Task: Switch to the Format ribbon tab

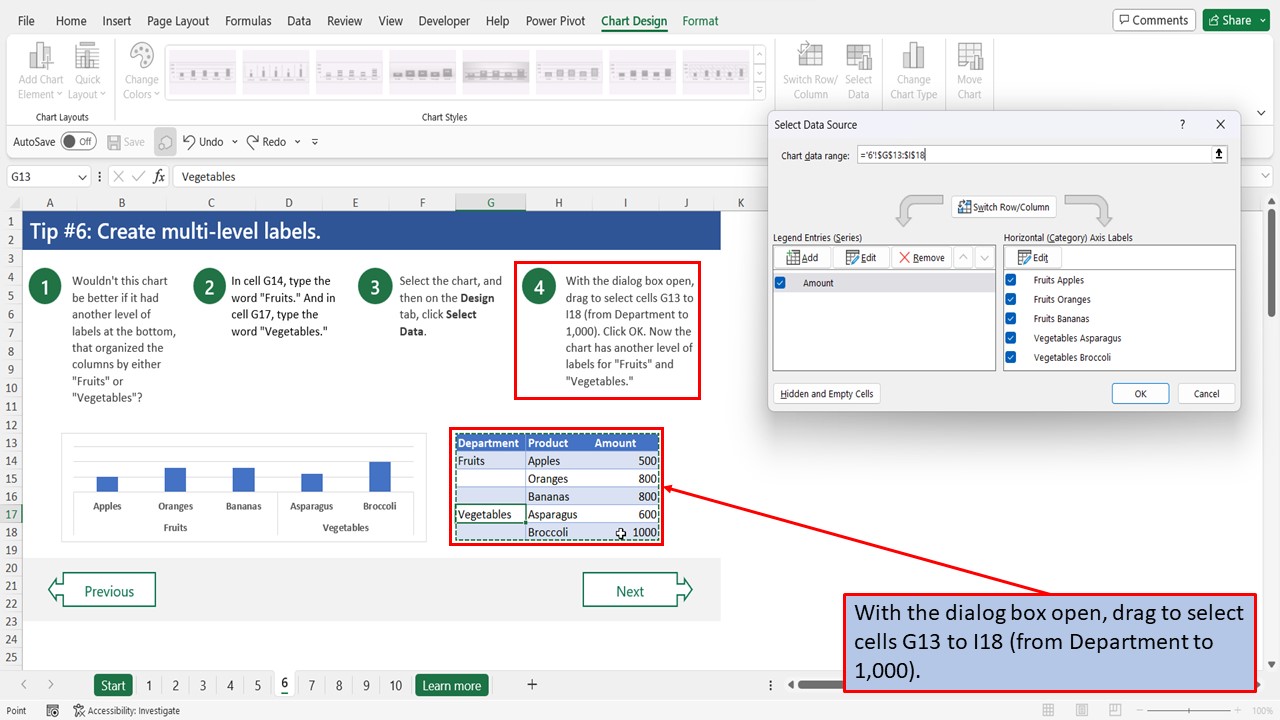Action: tap(700, 20)
